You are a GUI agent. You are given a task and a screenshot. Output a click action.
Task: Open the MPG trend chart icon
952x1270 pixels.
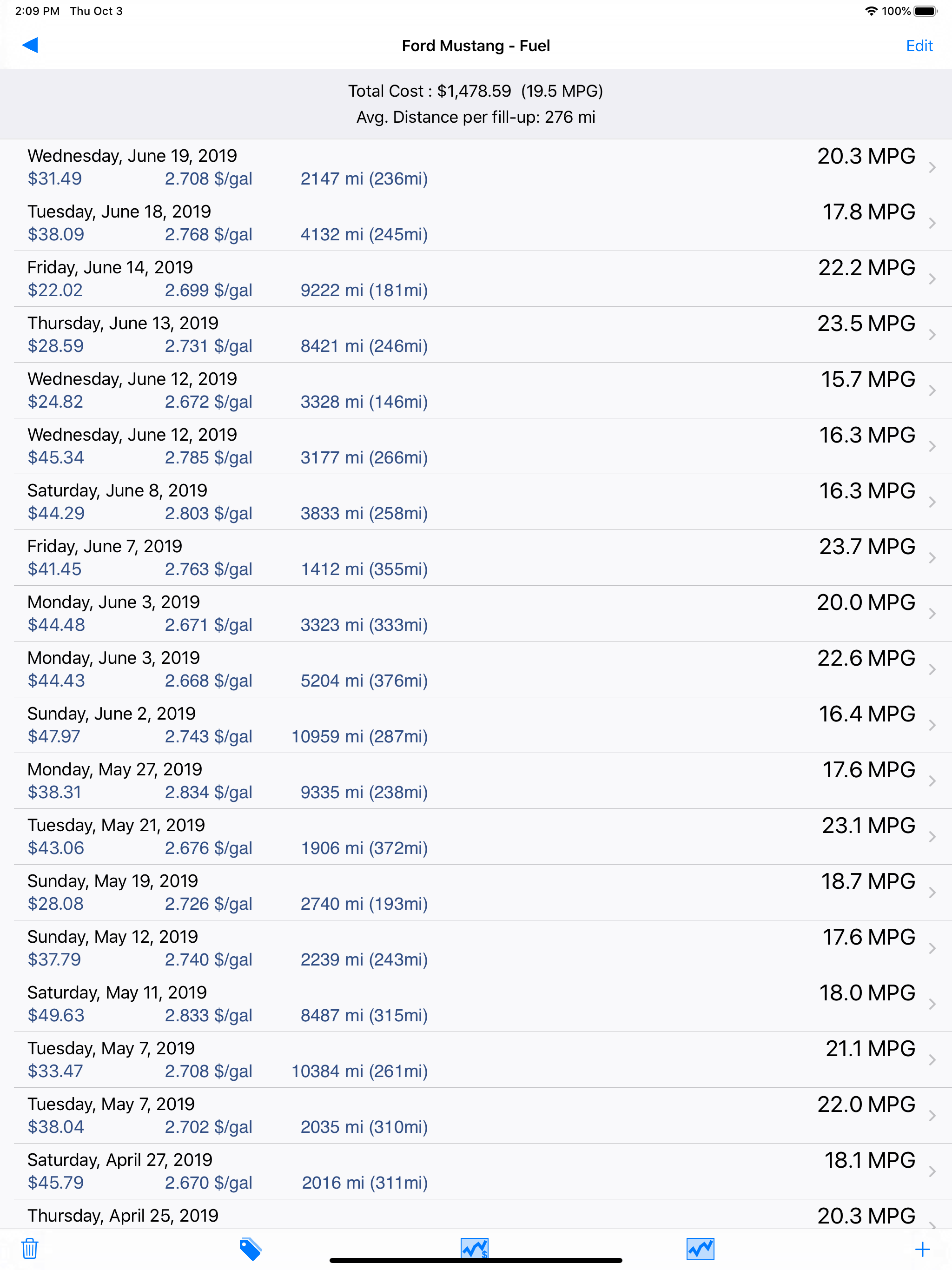pos(700,1249)
